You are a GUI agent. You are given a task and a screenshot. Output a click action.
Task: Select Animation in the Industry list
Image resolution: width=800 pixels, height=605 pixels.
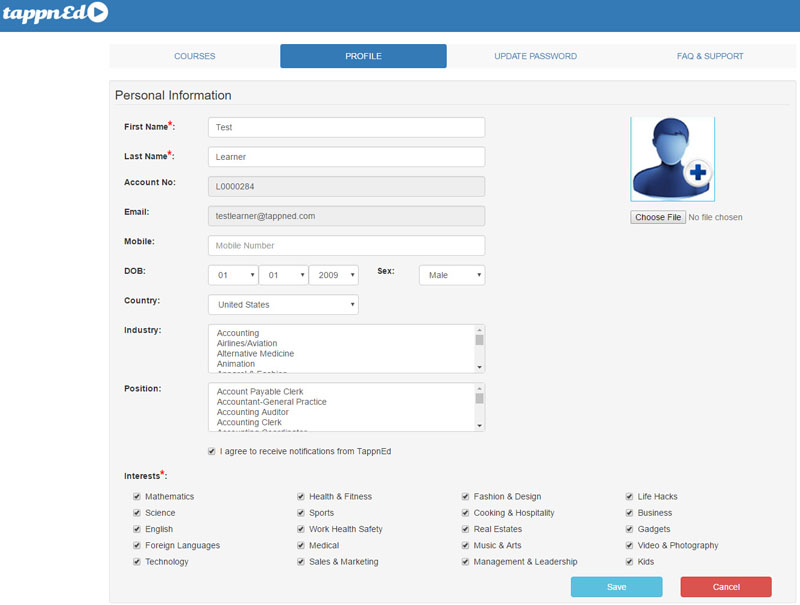pos(236,364)
